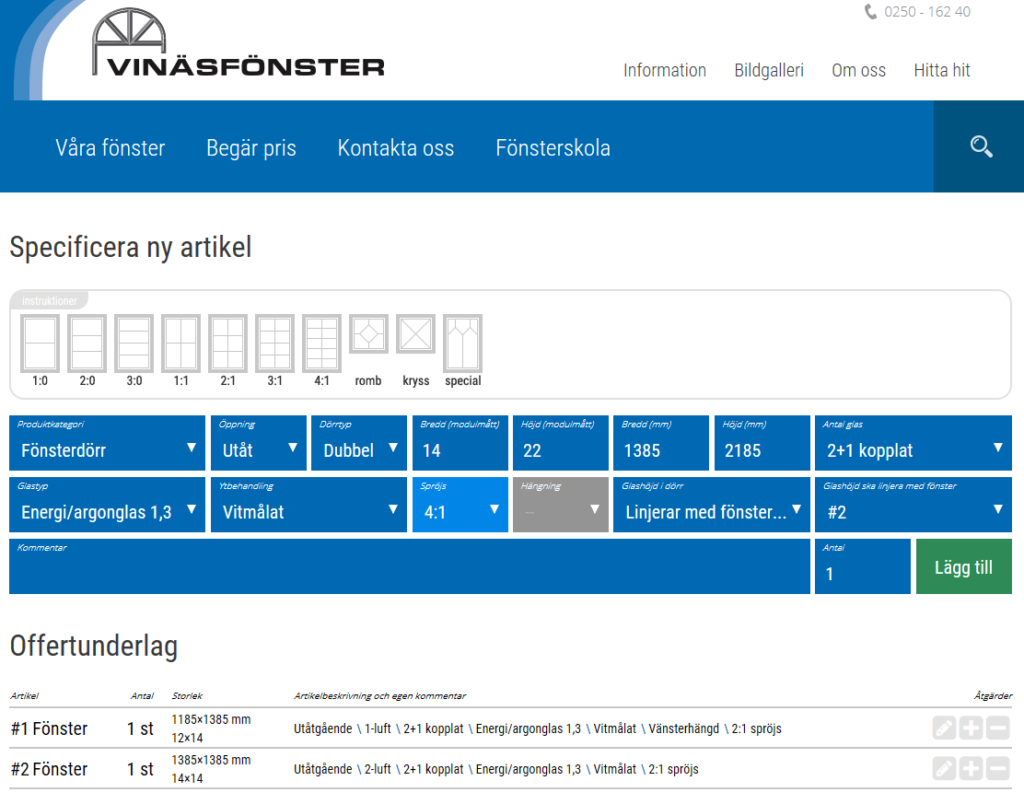Click the description containing 2-luft
This screenshot has width=1024, height=804.
pos(496,769)
